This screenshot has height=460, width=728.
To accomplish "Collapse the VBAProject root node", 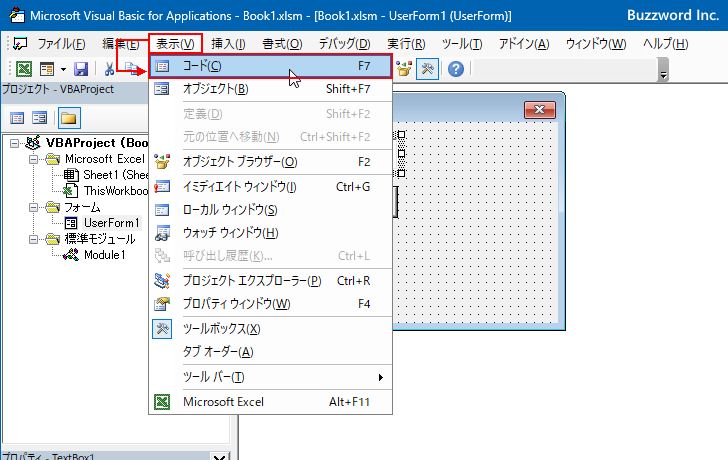I will 15,143.
